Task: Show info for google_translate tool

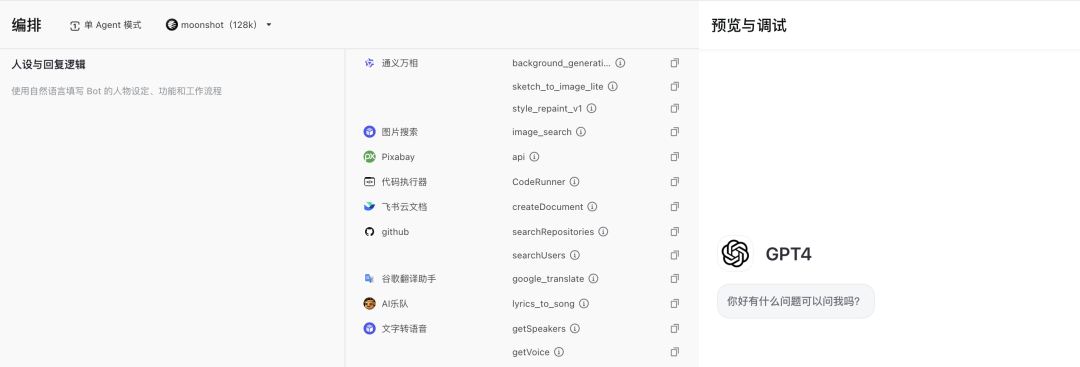Action: tap(593, 278)
